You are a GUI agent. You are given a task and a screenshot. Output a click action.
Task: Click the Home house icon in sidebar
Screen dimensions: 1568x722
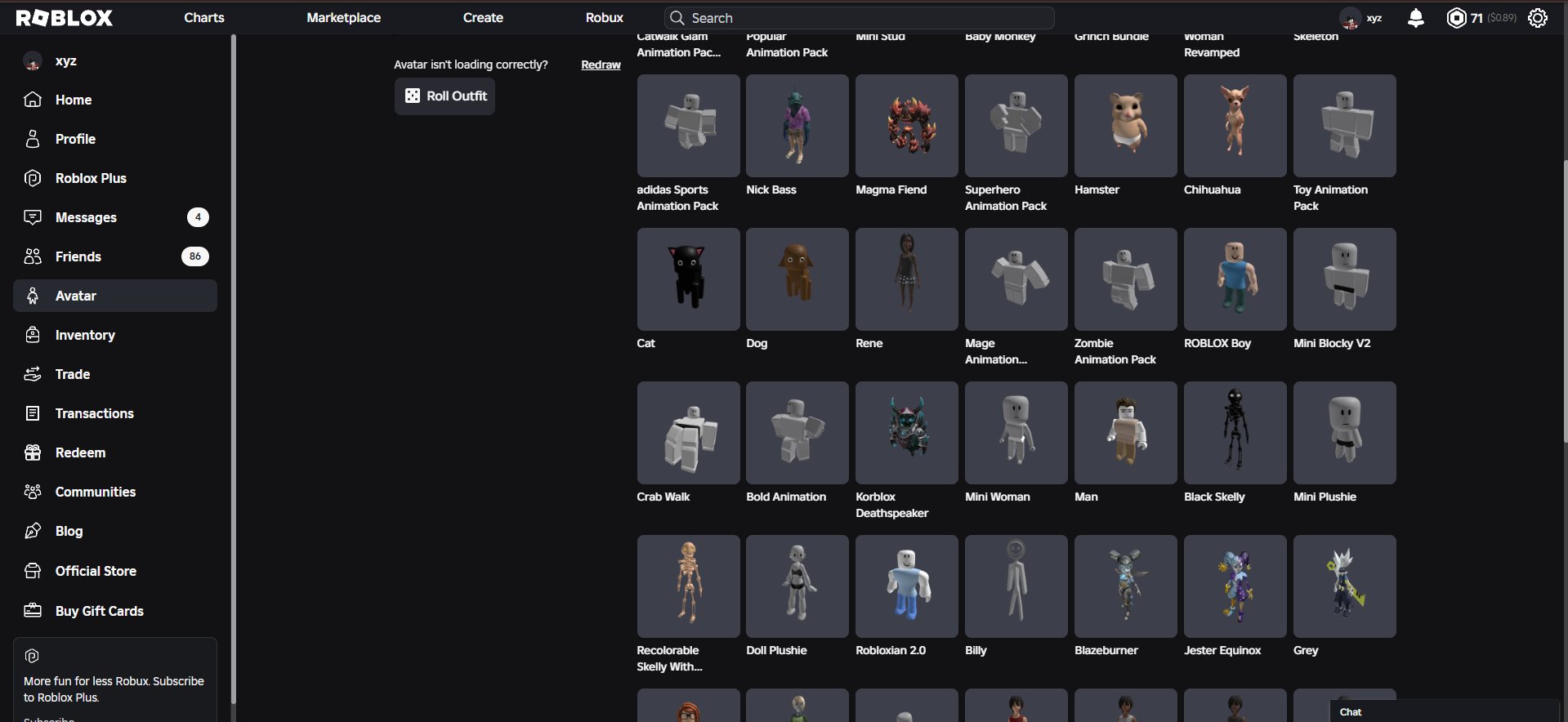tap(33, 100)
